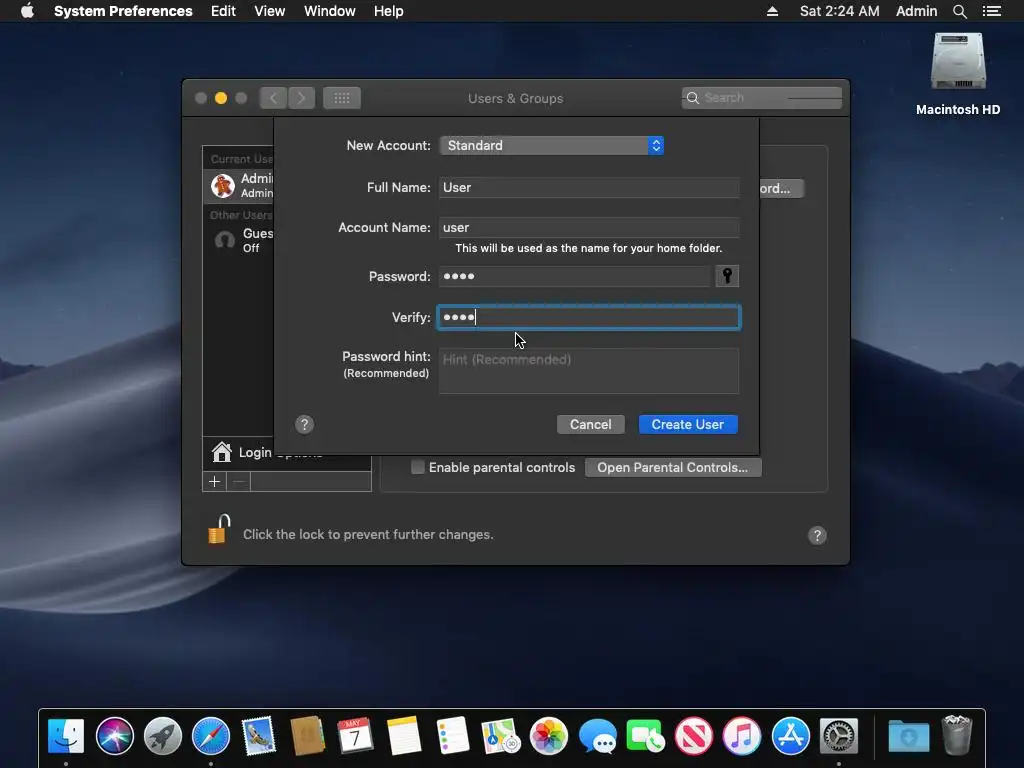Viewport: 1024px width, 768px height.
Task: Click the eject icon in menu bar
Action: 772,11
